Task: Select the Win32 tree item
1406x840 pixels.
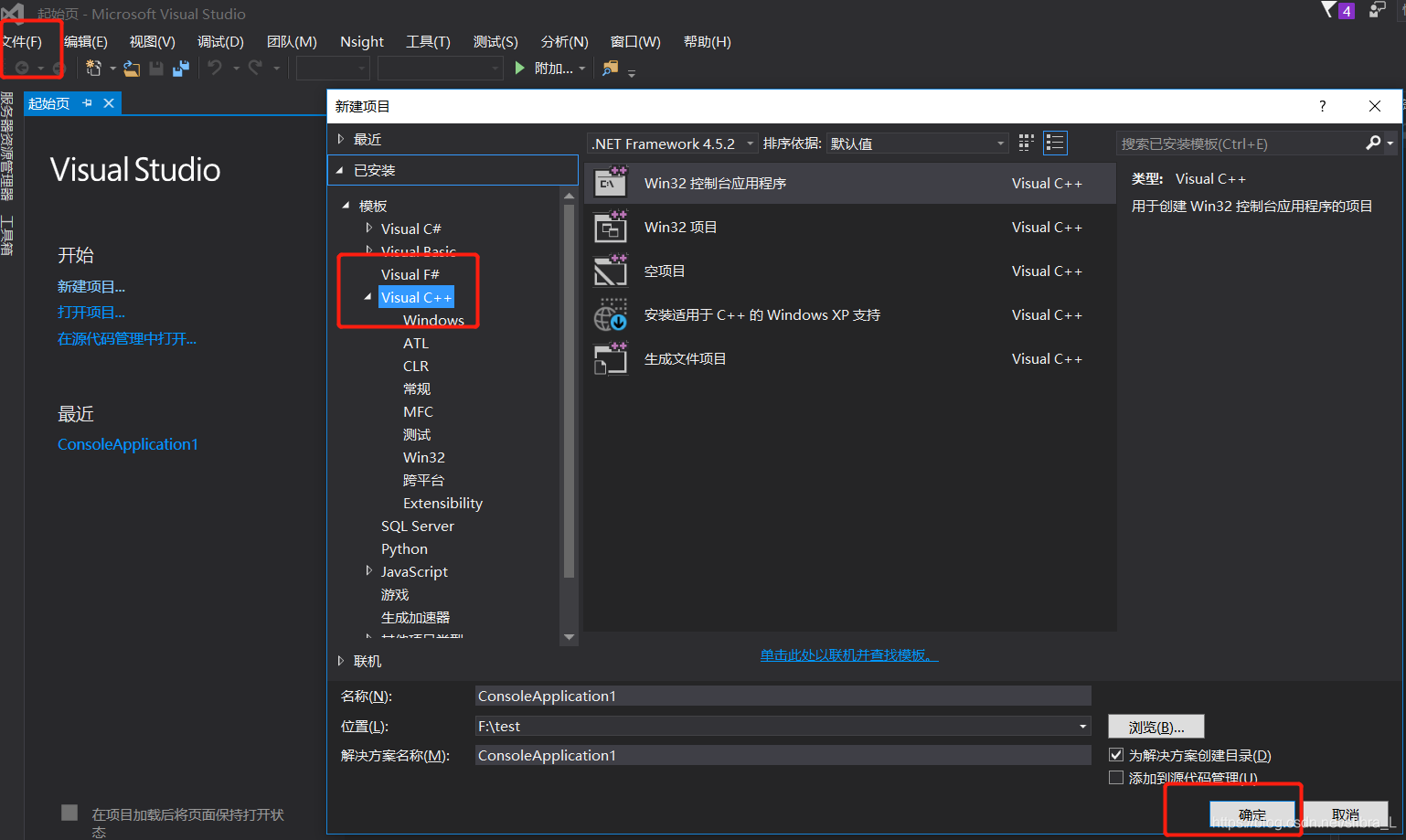Action: click(424, 457)
